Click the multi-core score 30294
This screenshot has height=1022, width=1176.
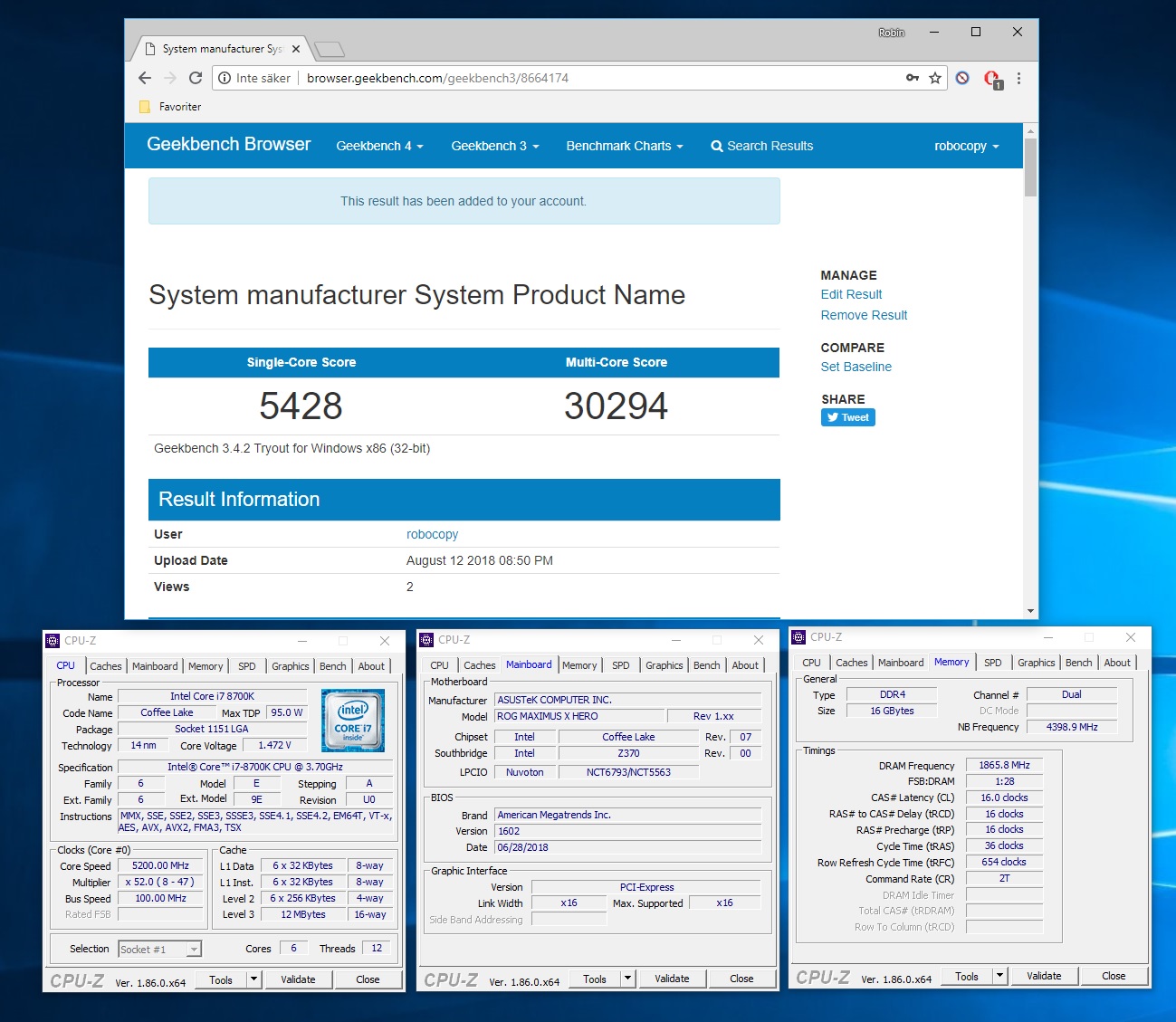pos(616,406)
